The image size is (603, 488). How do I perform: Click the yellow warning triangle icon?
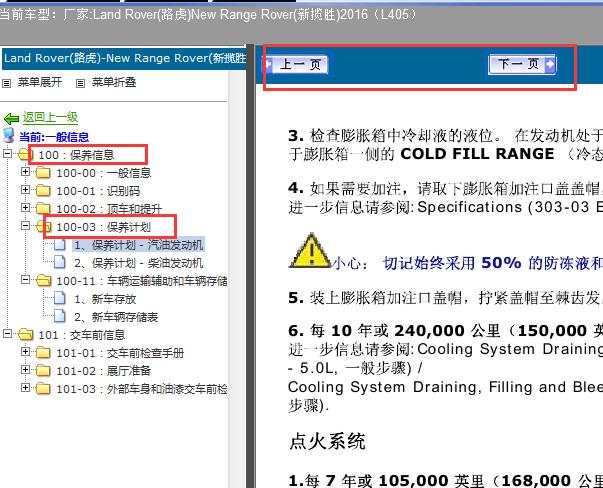(x=310, y=251)
